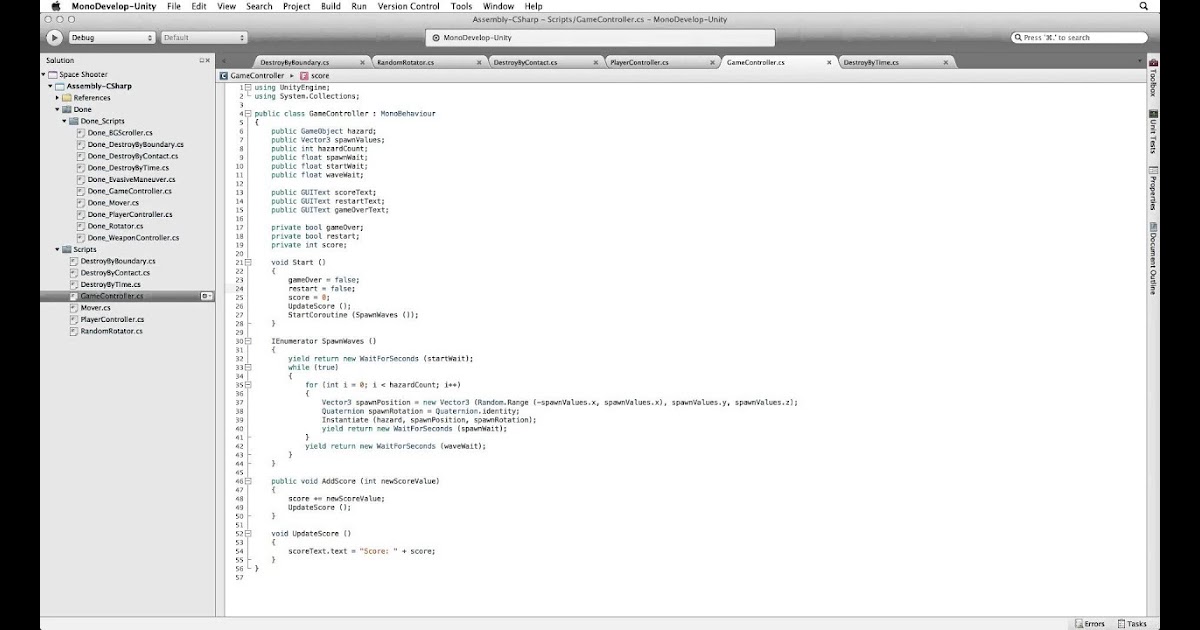1200x630 pixels.
Task: Select Done_GameController.cs file
Action: point(129,191)
